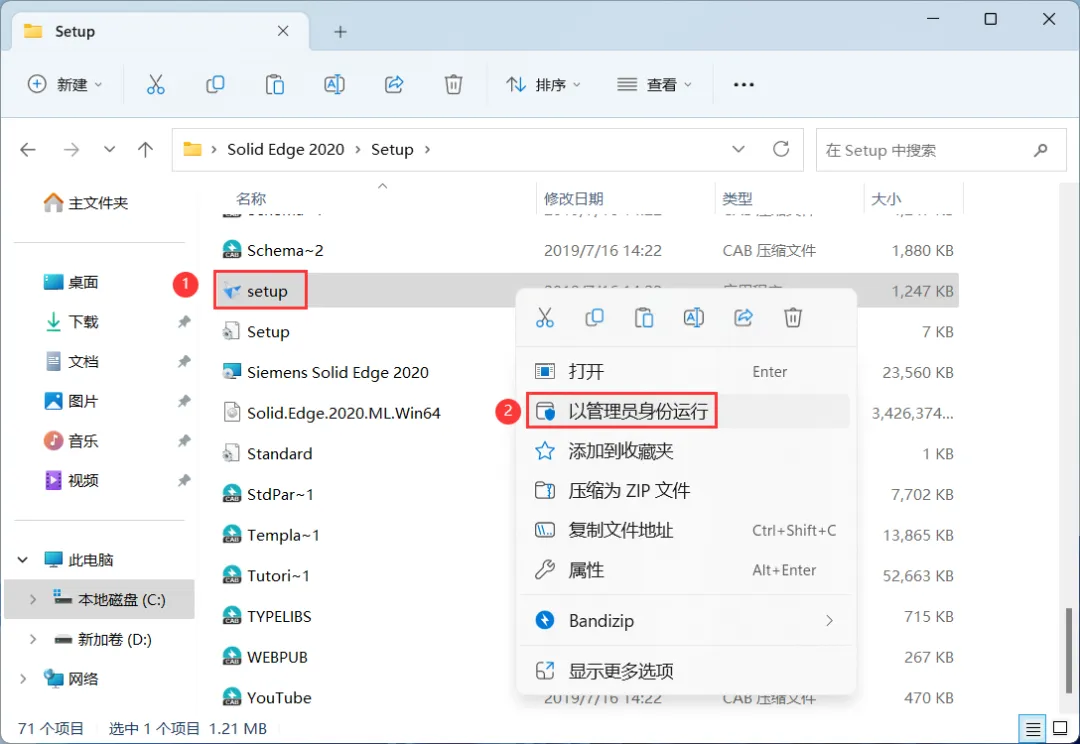Click the Cut scissors icon in the context menu
Image resolution: width=1080 pixels, height=744 pixels.
pos(545,318)
